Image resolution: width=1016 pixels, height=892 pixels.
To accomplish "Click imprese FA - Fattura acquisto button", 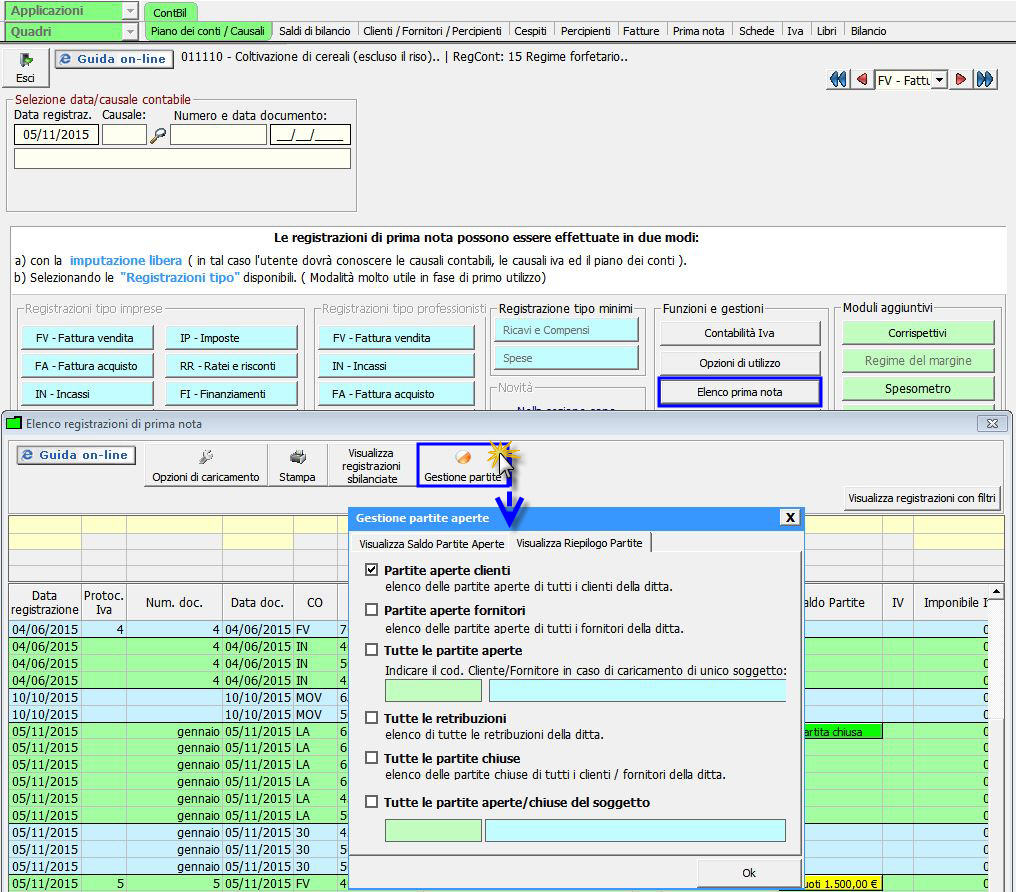I will point(87,366).
